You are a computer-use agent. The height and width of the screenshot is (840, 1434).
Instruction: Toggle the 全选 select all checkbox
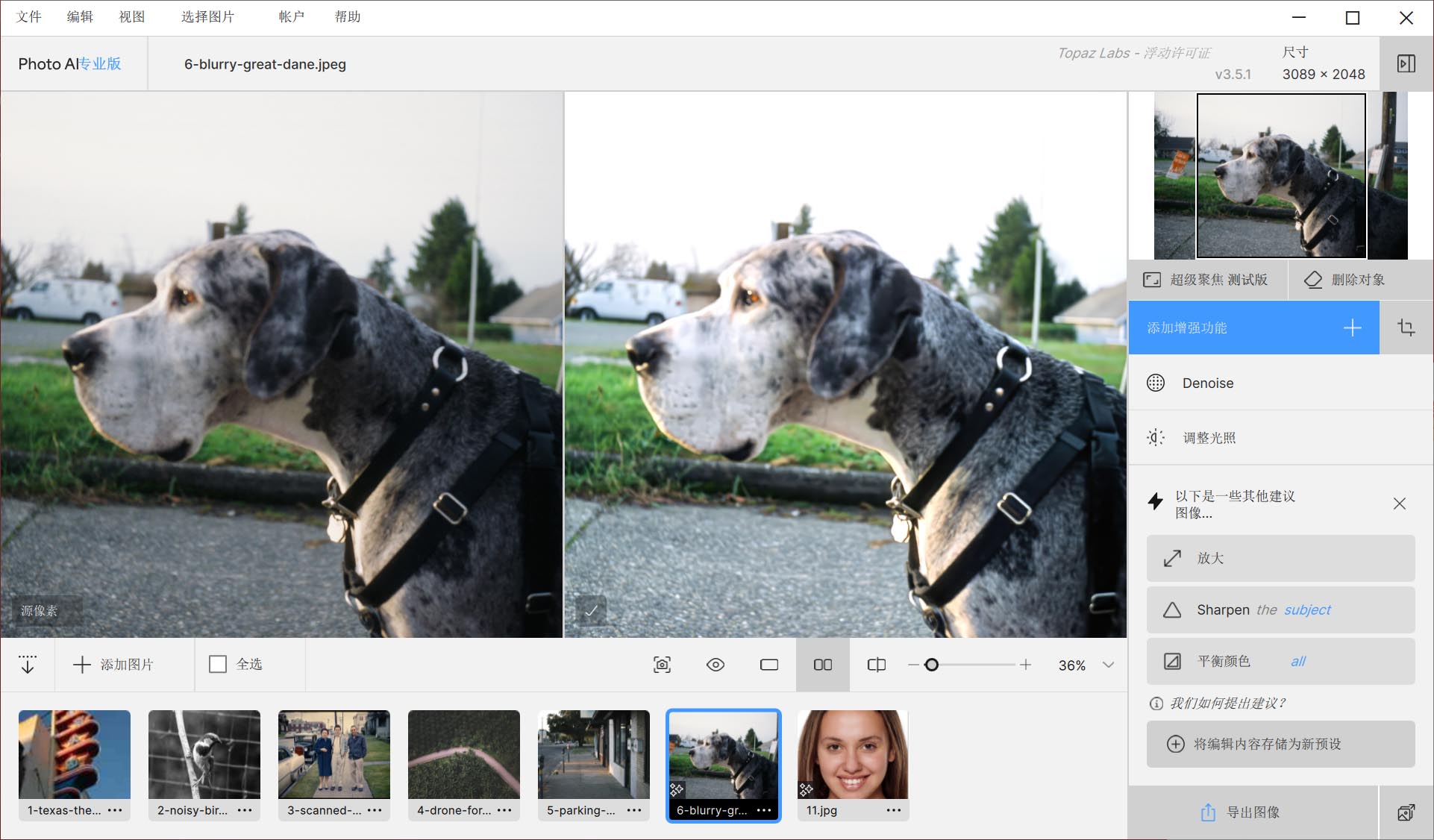coord(218,664)
